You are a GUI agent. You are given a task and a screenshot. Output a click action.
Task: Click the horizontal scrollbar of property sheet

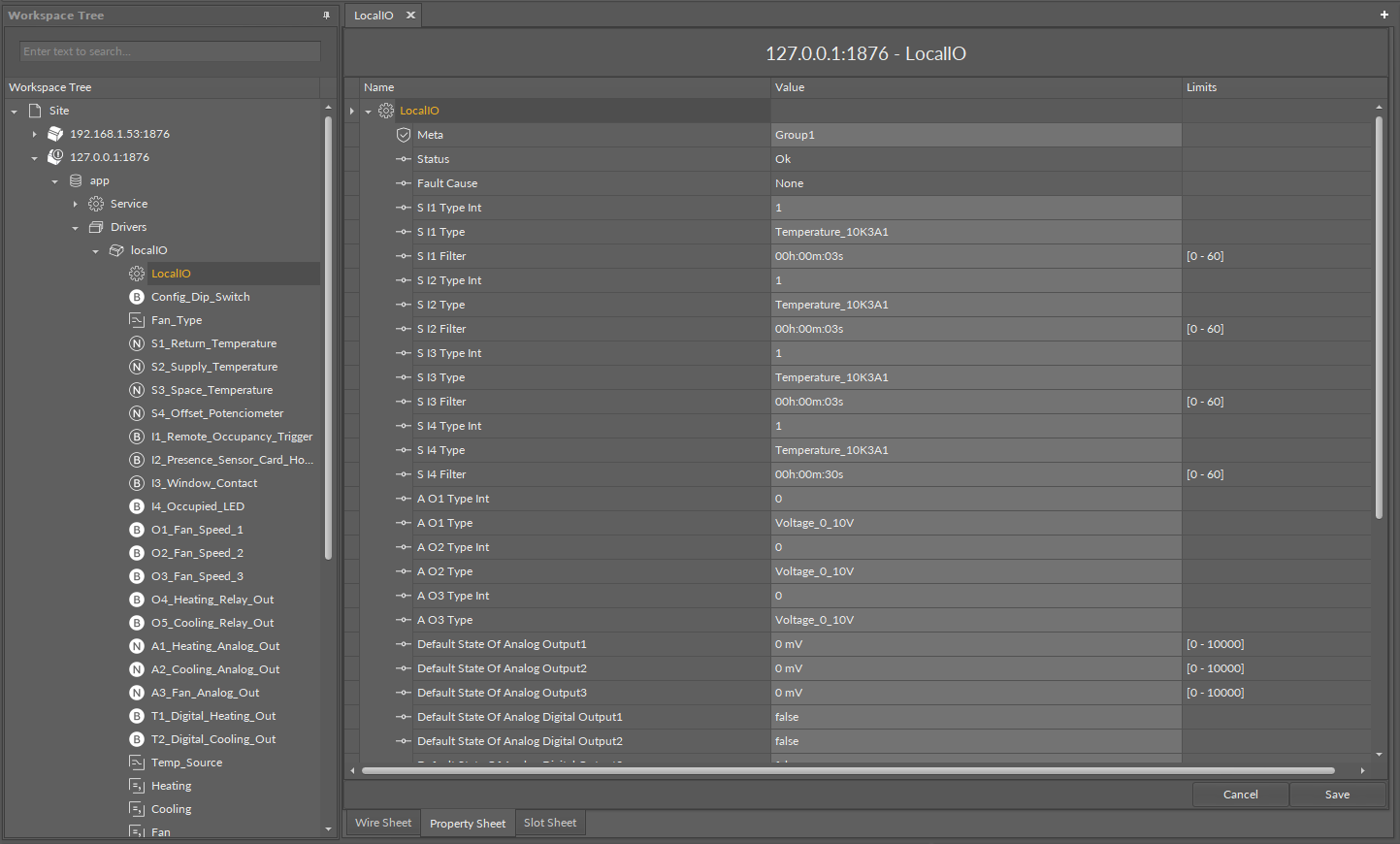click(847, 770)
